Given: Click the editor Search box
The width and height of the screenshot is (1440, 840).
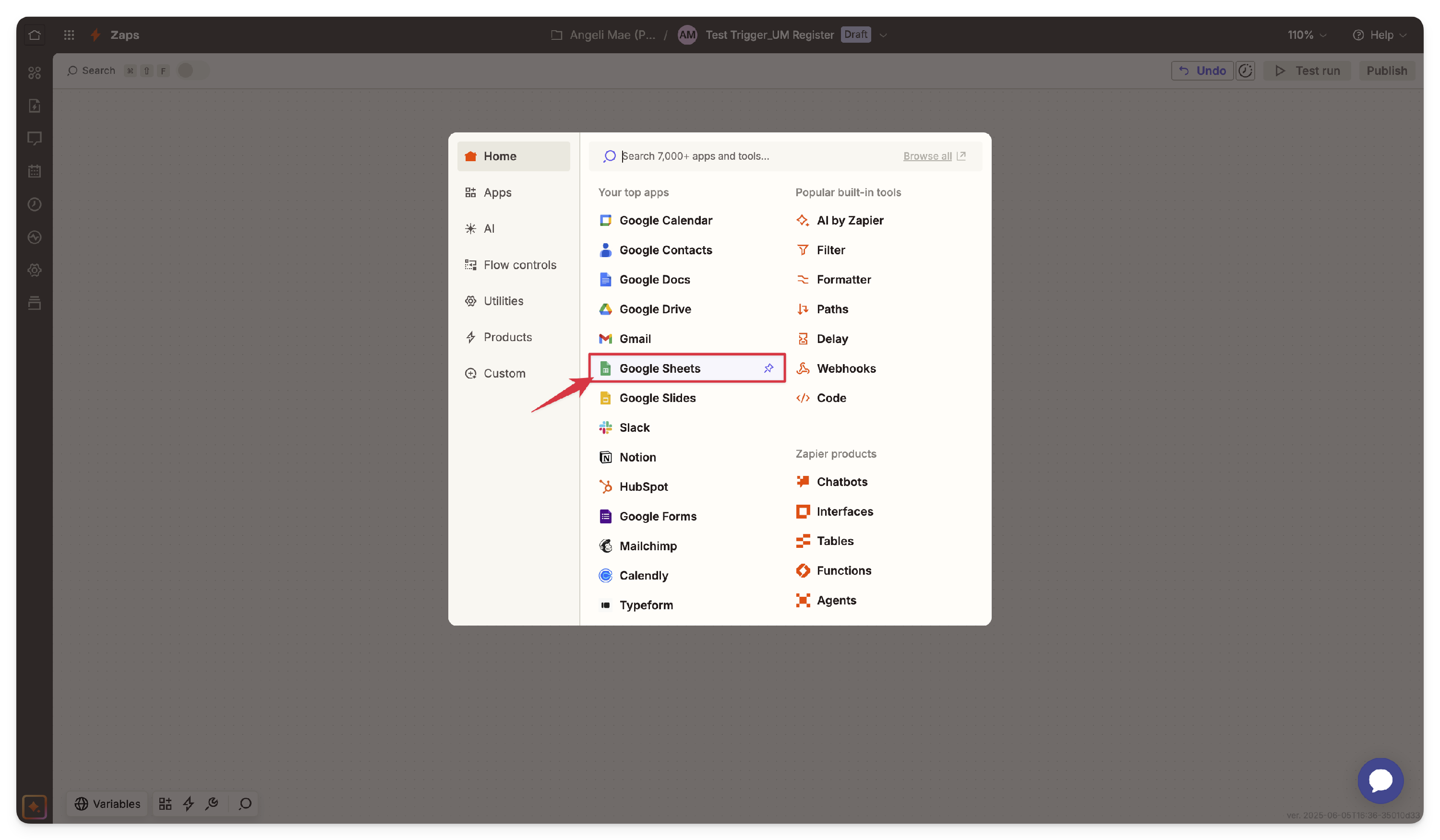Looking at the screenshot, I should pos(91,71).
